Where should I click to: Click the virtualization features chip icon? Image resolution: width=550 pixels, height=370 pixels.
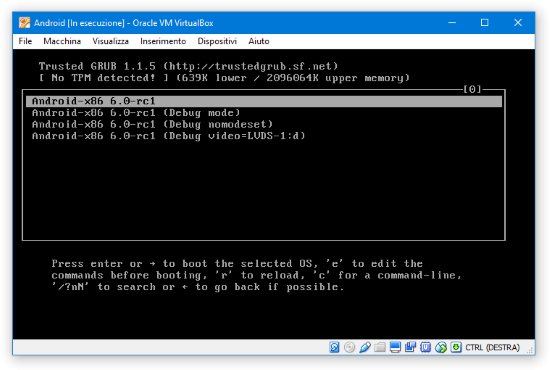tap(425, 347)
